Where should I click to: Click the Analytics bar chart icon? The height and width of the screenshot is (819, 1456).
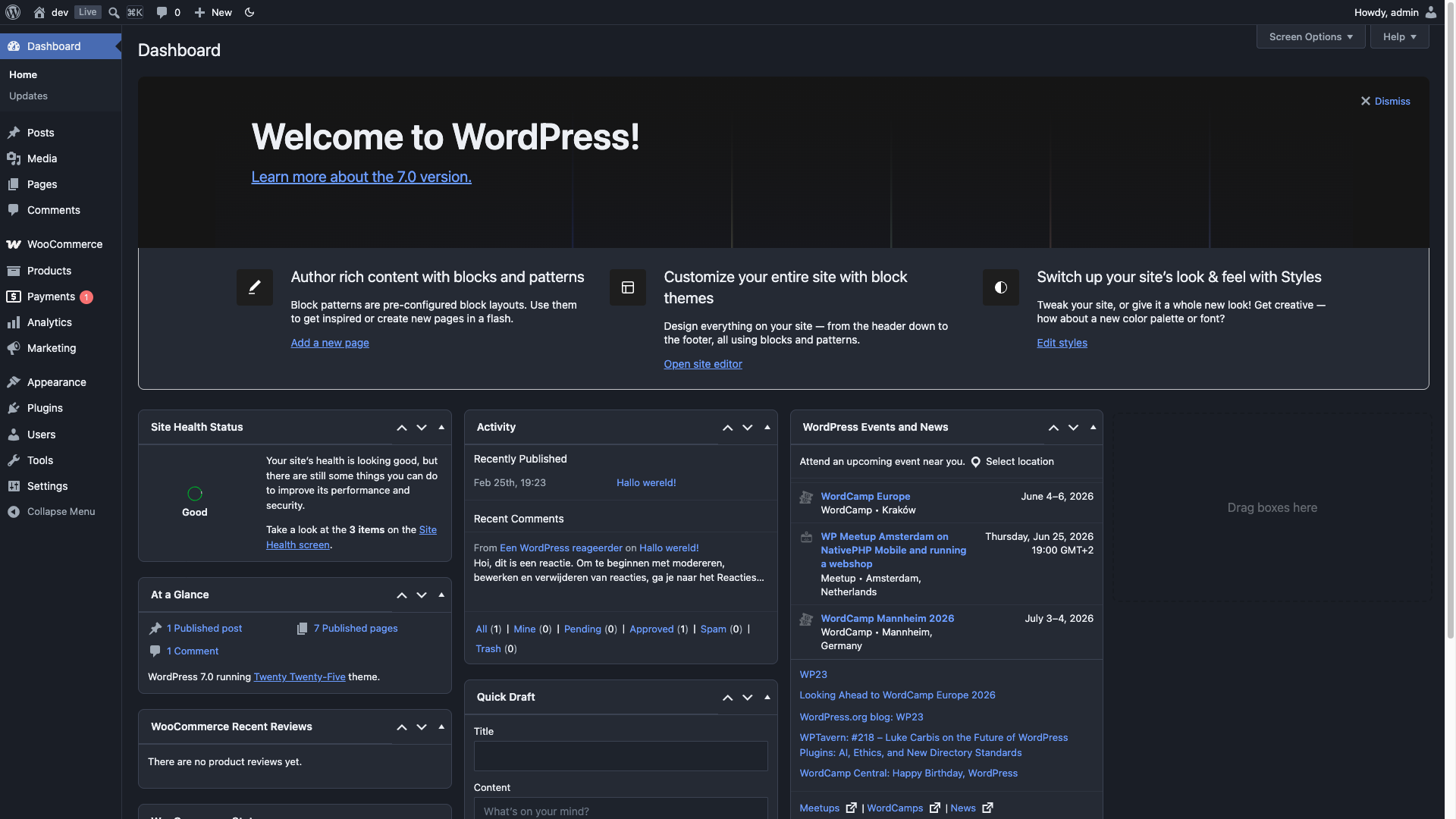(14, 322)
